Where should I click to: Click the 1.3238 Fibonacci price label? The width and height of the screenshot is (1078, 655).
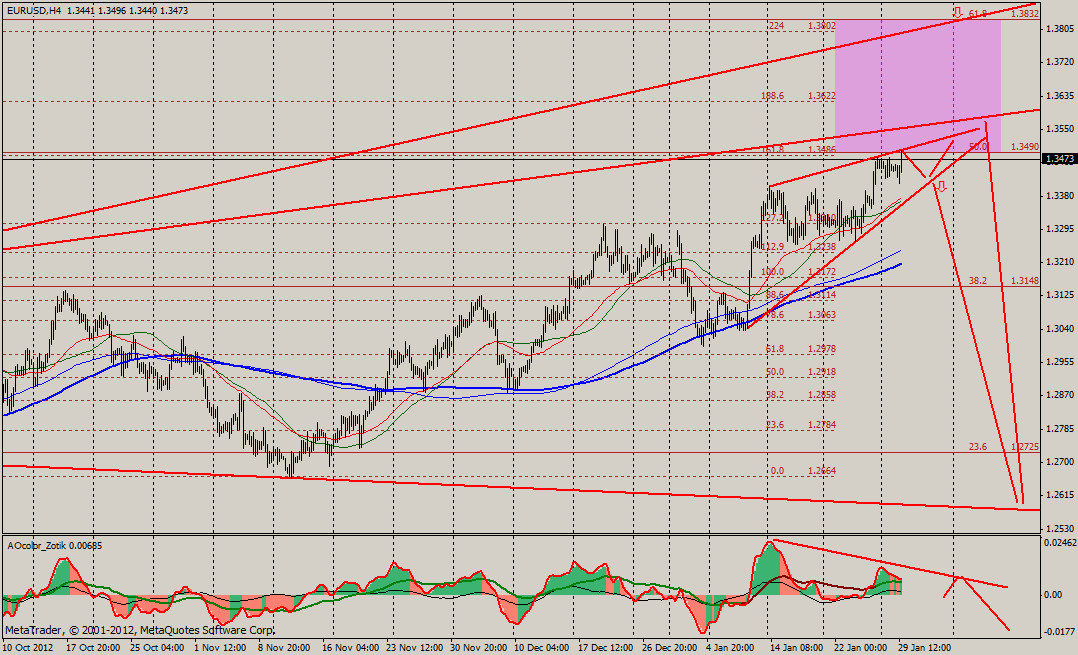click(x=822, y=247)
